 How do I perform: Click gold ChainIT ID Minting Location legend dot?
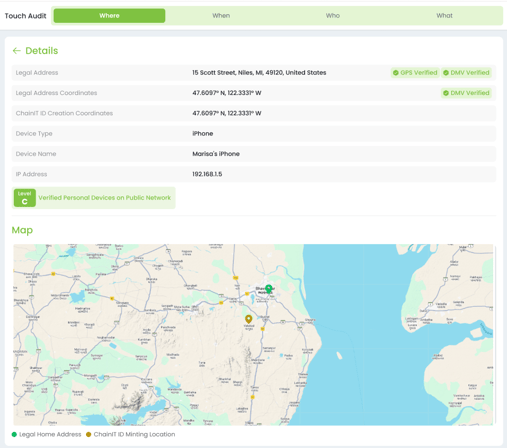pyautogui.click(x=88, y=434)
